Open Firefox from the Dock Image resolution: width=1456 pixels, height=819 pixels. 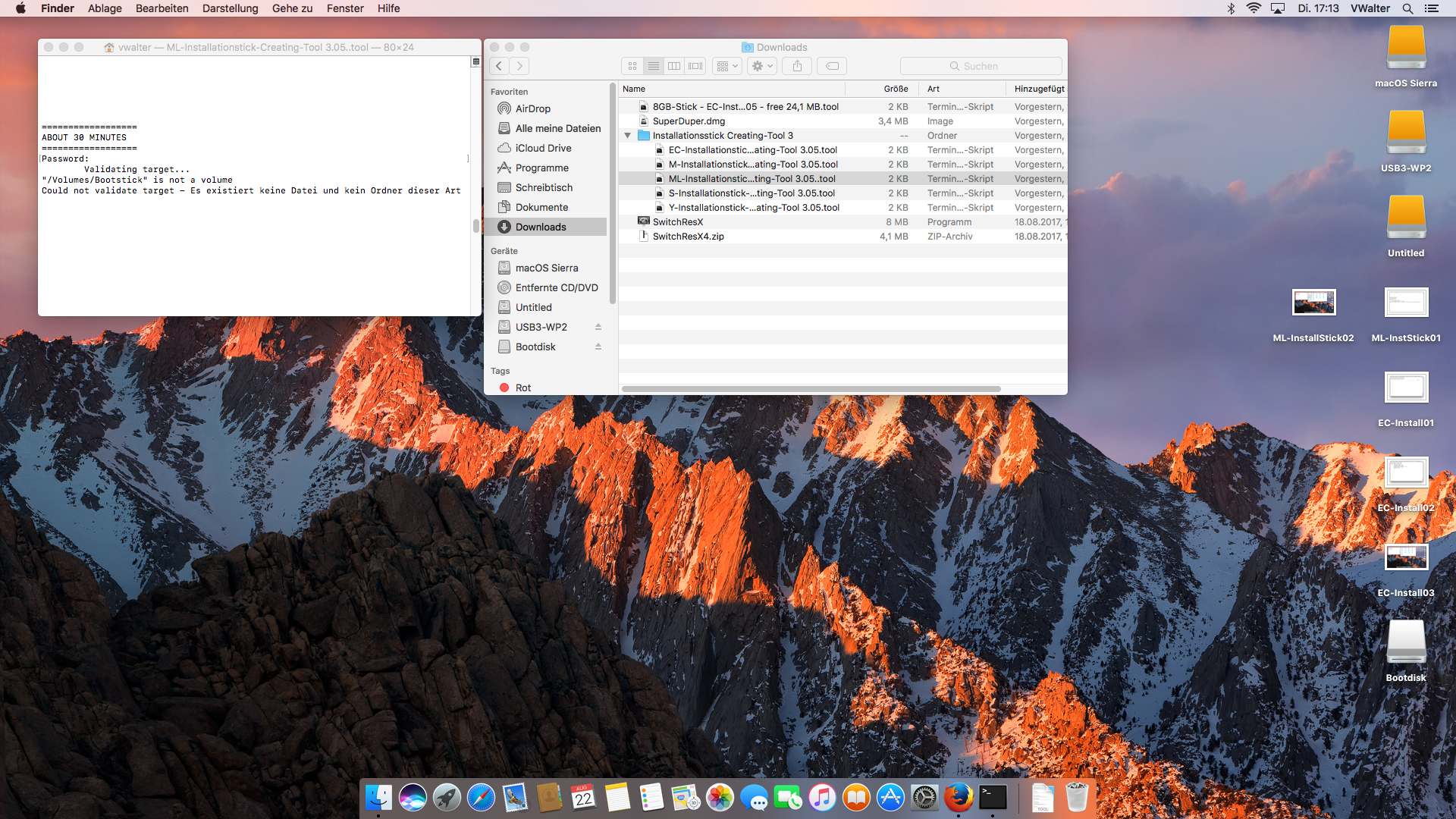959,798
